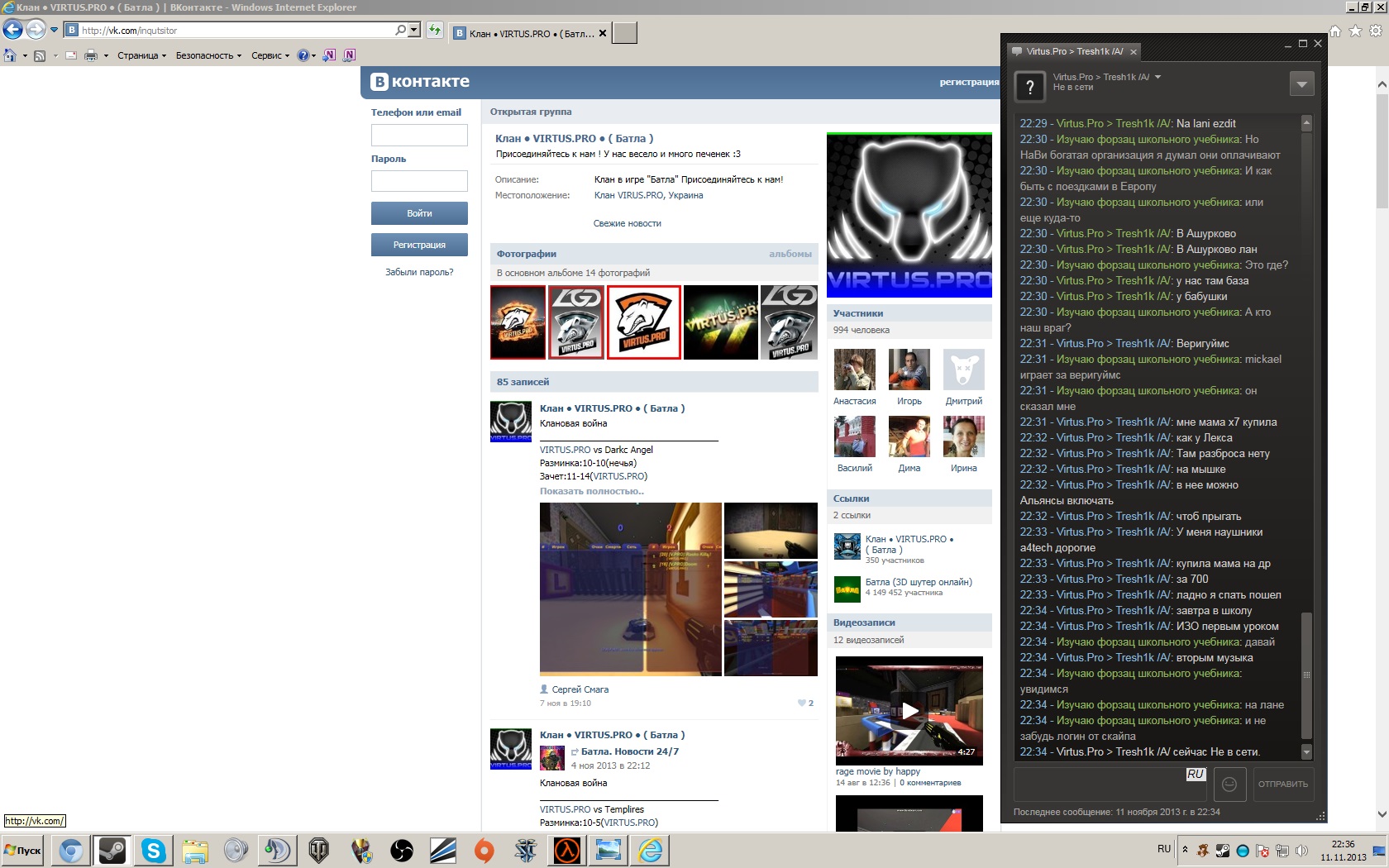
Task: Click the Пуск start button
Action: point(23,851)
